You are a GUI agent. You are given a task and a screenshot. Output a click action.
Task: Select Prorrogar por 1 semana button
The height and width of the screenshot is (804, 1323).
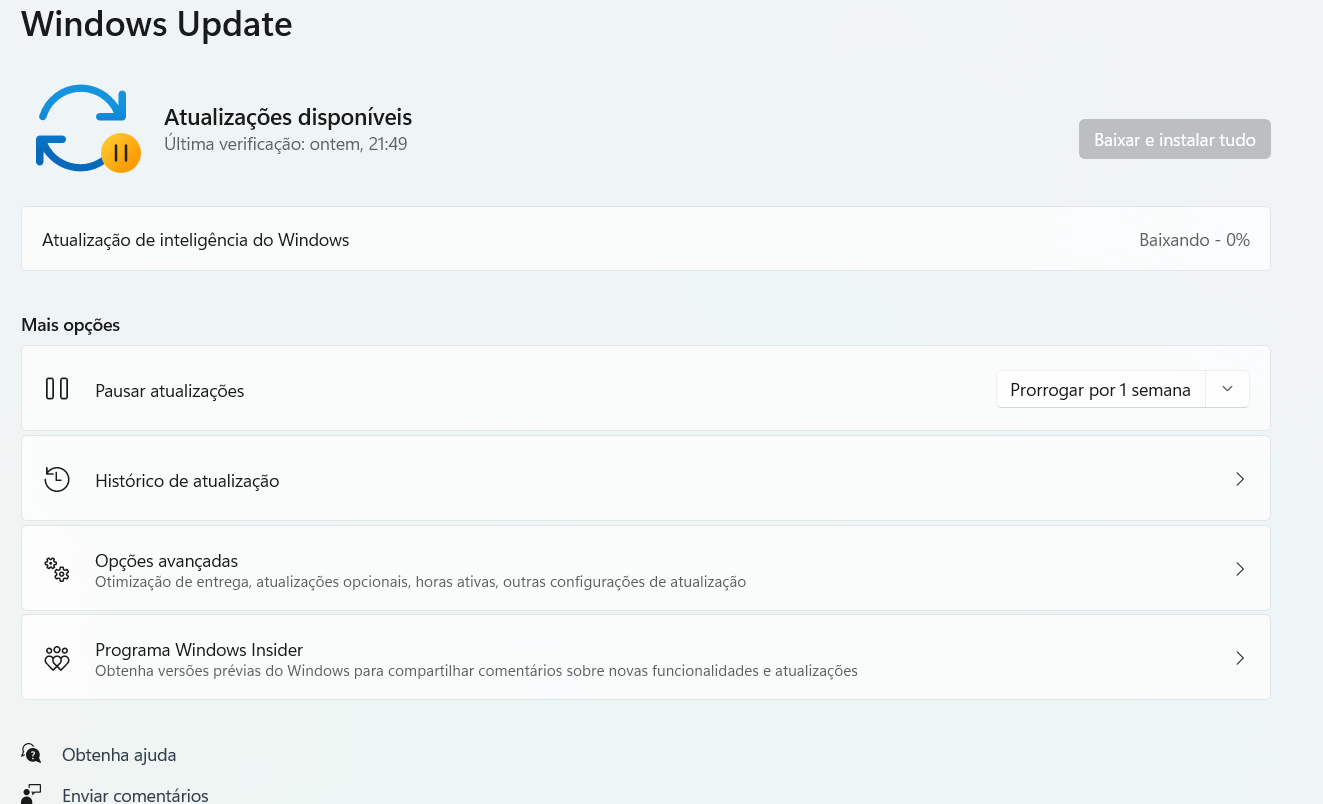(1100, 389)
